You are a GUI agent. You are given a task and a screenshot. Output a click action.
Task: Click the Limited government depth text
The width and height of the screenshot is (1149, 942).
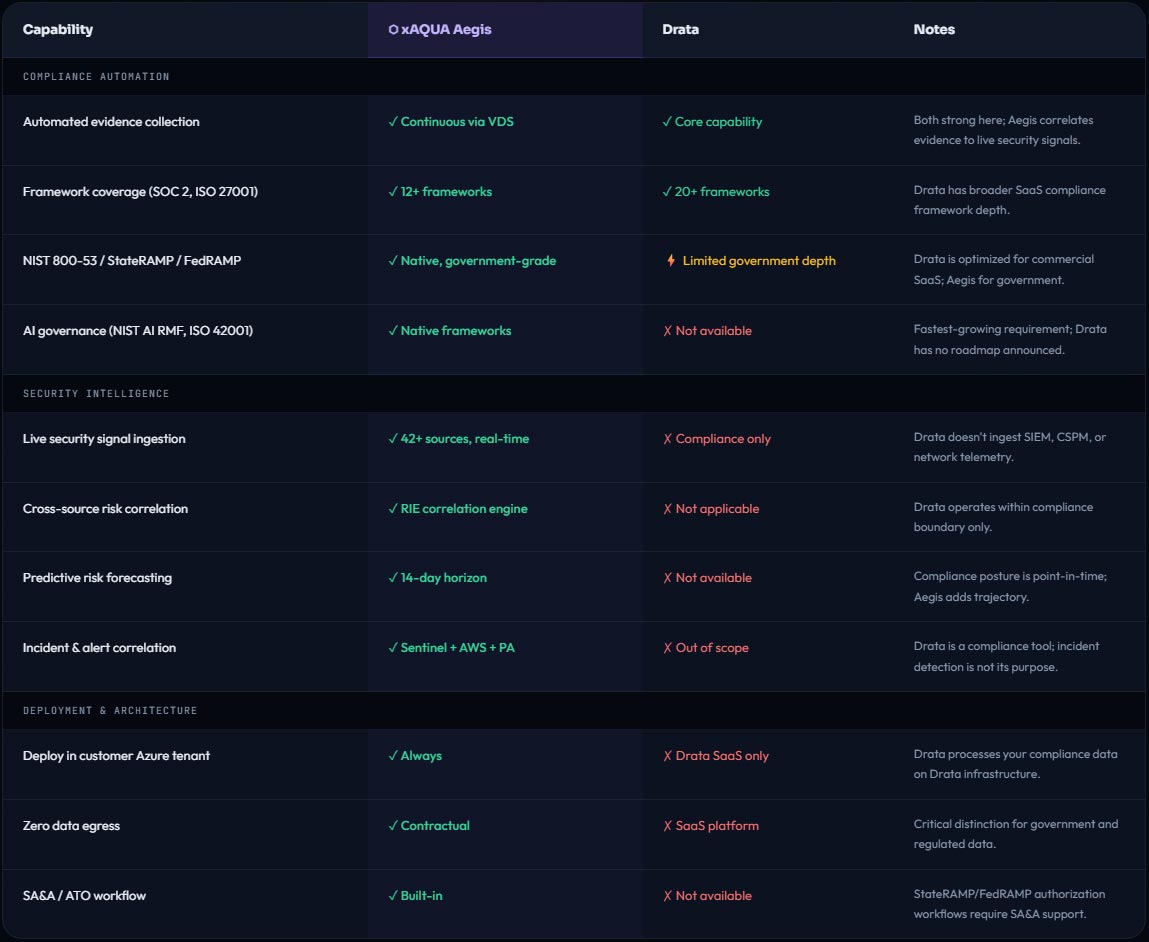coord(759,260)
